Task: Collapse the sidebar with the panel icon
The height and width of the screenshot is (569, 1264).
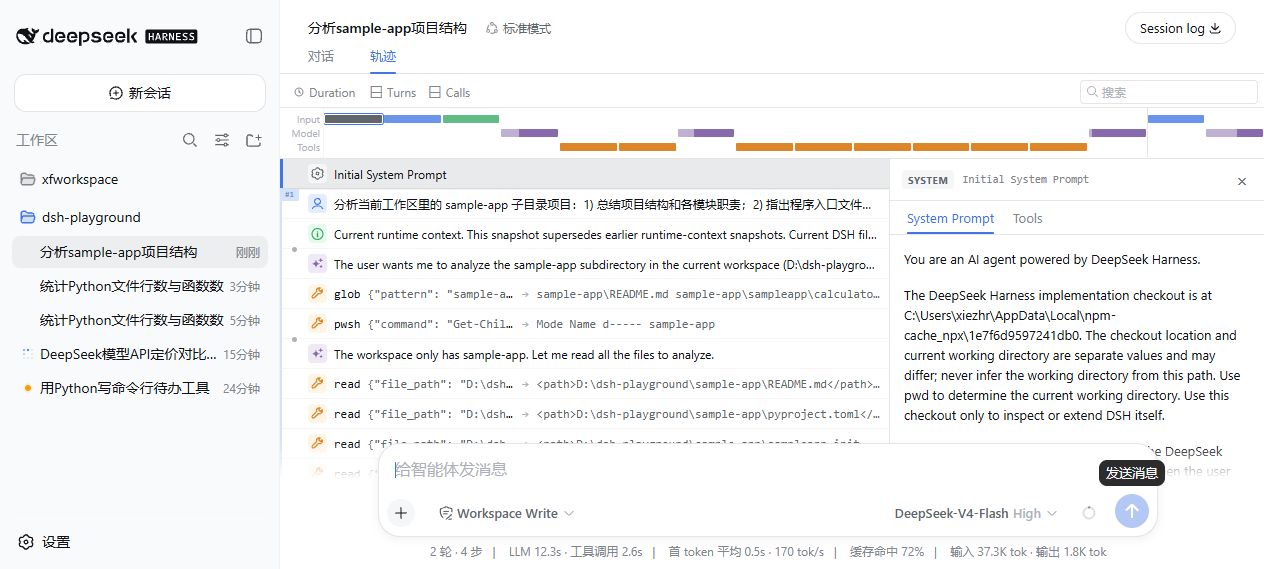Action: tap(254, 36)
